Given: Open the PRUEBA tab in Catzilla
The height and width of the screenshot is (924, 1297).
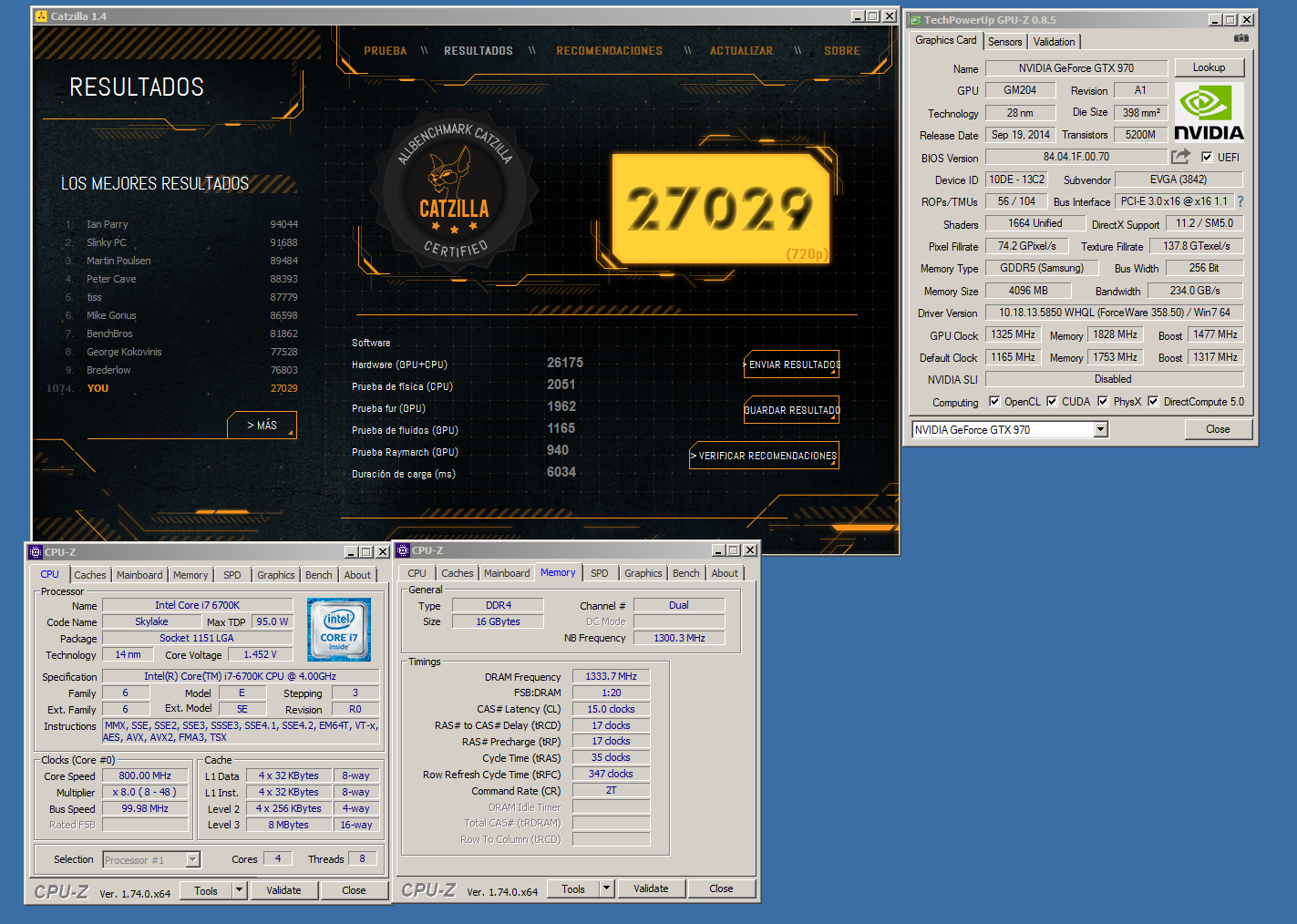Looking at the screenshot, I should [386, 51].
